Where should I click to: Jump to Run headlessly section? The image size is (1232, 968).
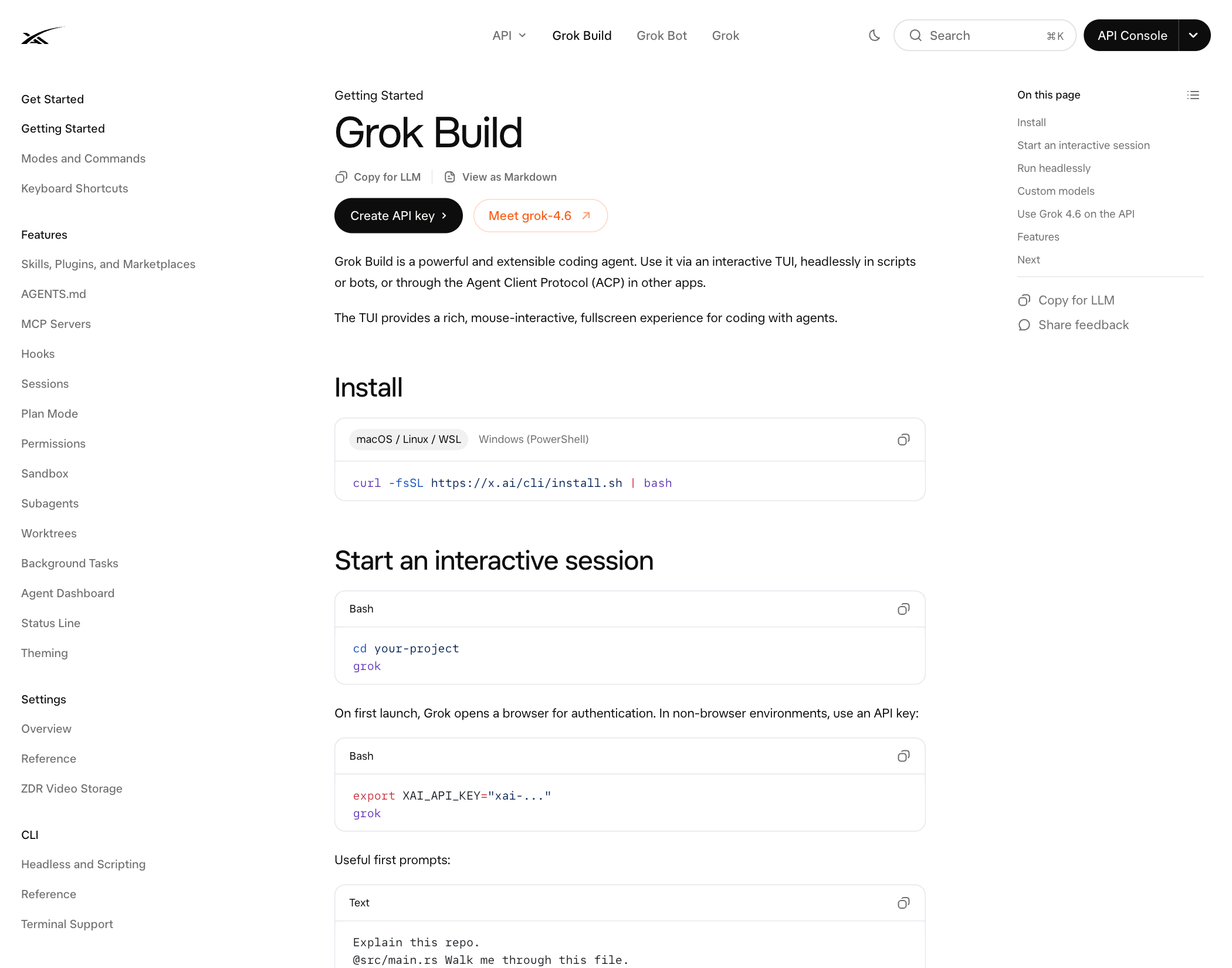pyautogui.click(x=1054, y=168)
